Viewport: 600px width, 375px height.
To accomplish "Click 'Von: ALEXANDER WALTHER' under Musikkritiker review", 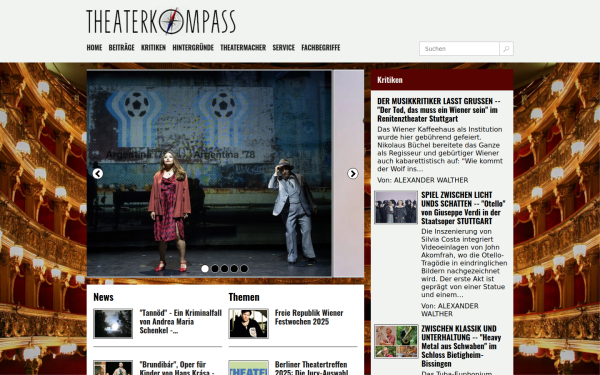I will (423, 180).
